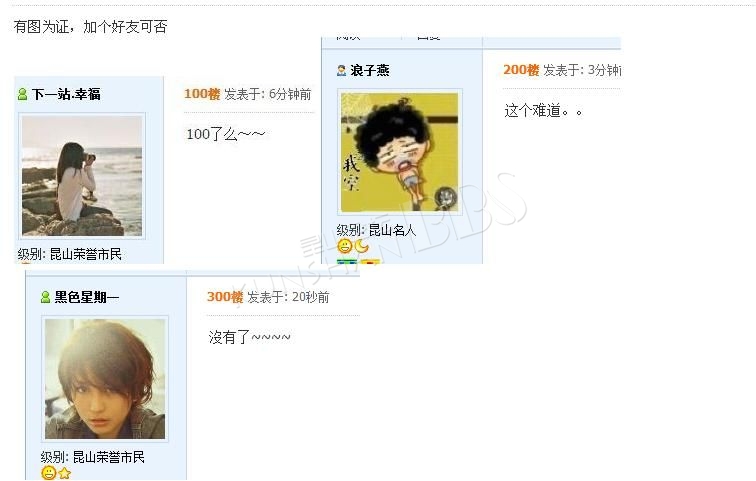Open portrait avatar of 黑色星期一

[105, 379]
